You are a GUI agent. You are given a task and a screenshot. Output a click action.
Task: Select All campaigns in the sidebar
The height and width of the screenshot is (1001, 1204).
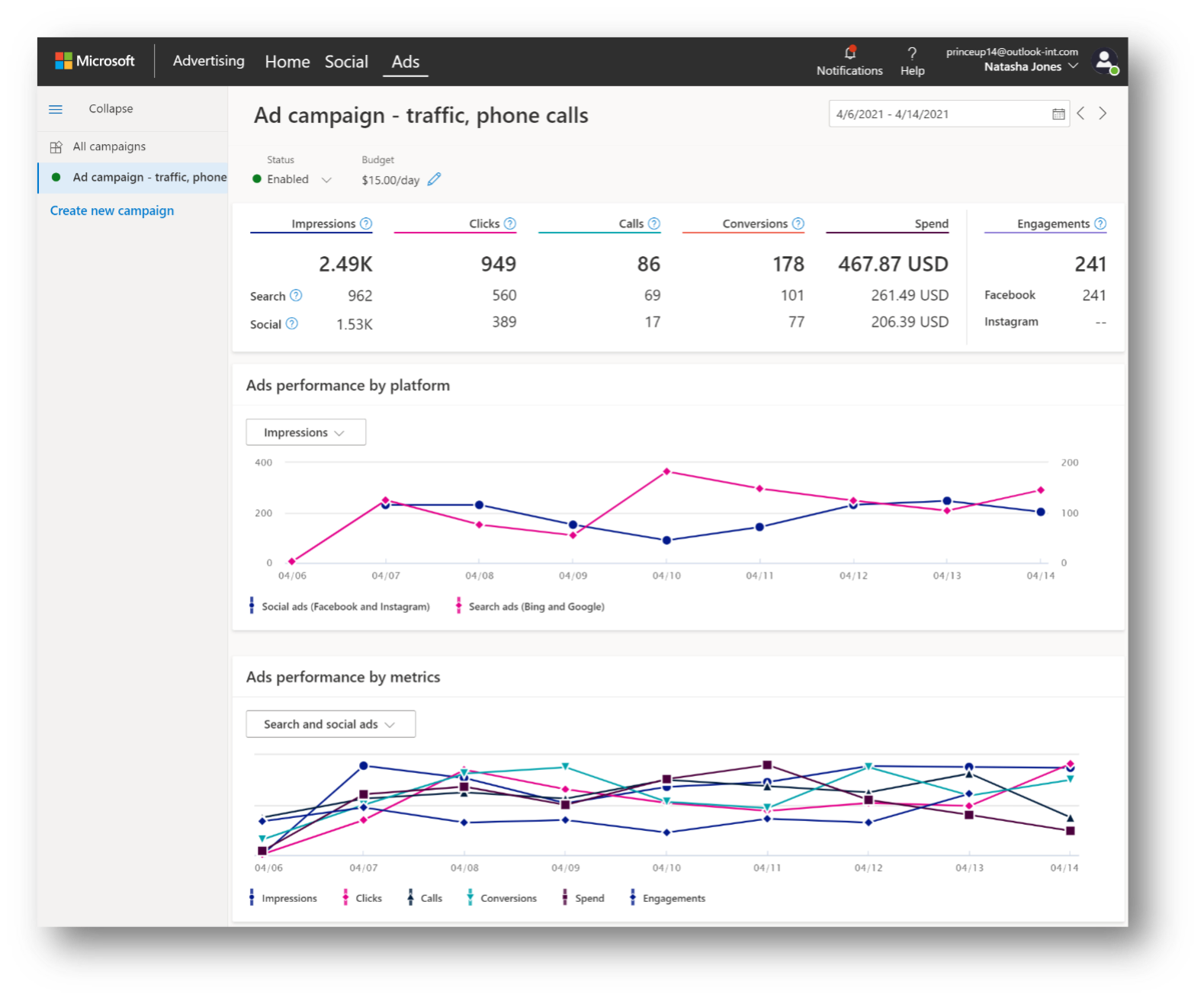[109, 146]
